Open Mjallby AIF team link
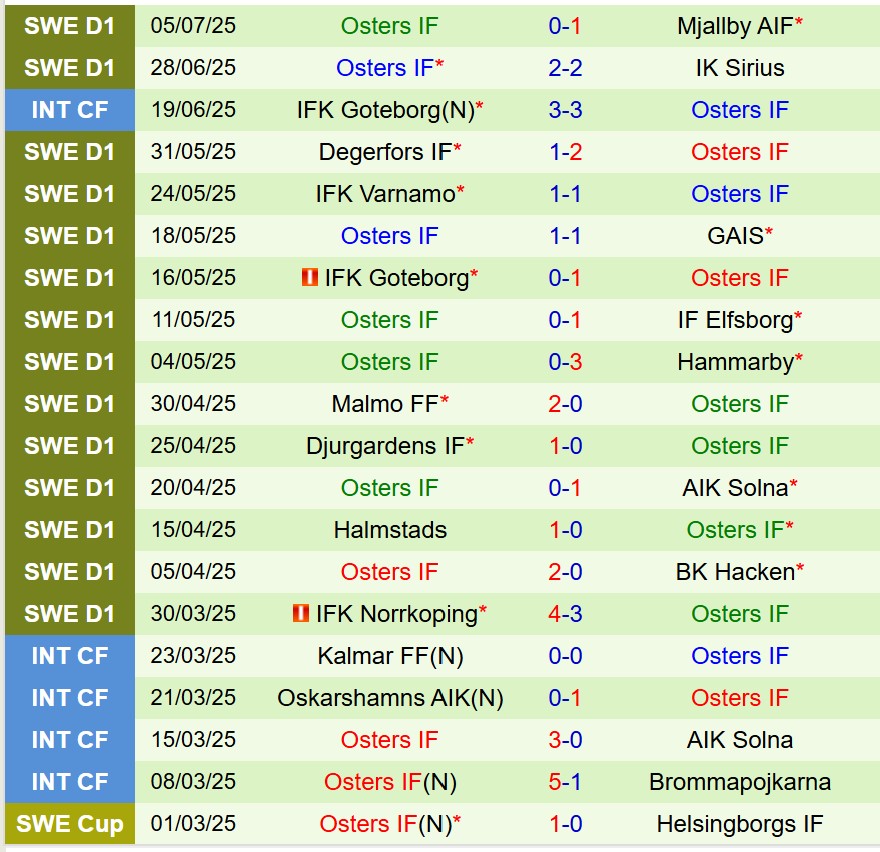880x852 pixels. click(x=736, y=26)
